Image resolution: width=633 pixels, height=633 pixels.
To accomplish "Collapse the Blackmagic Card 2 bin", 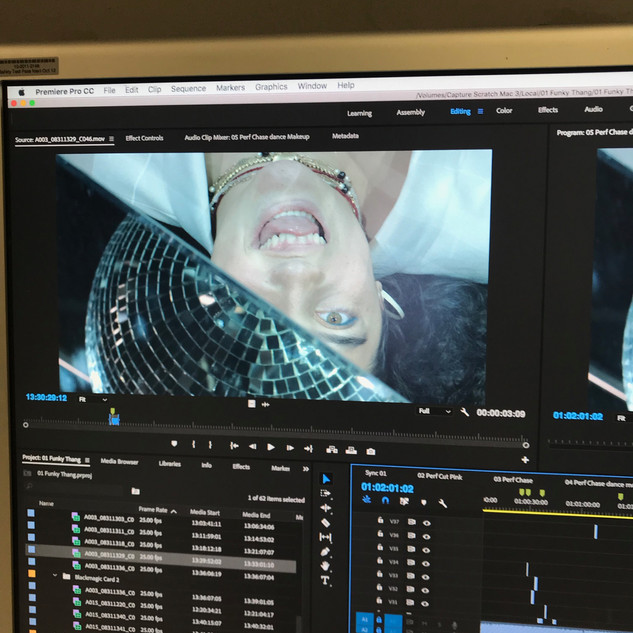I will click(55, 575).
